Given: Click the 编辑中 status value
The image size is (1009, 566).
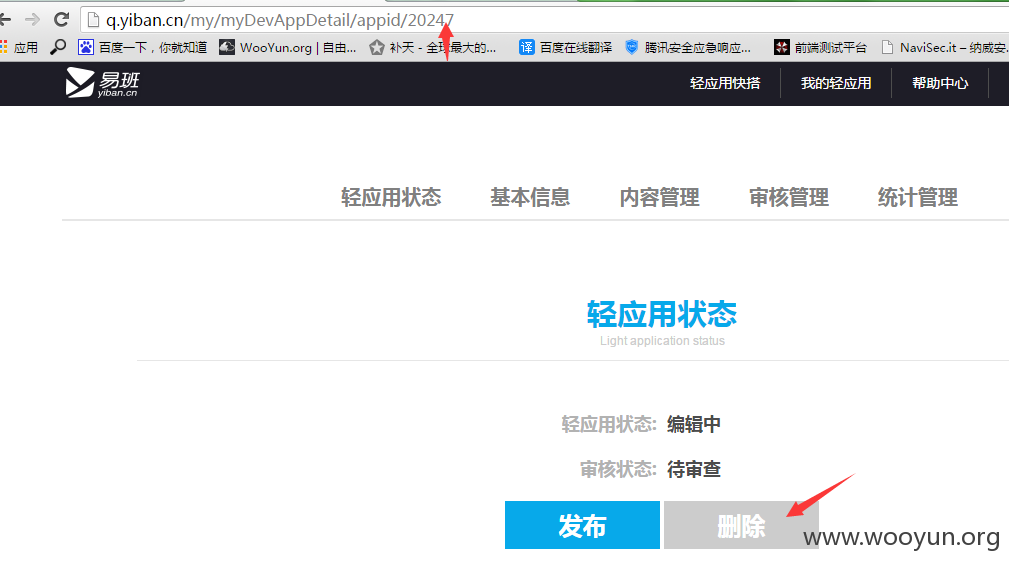Looking at the screenshot, I should [x=694, y=424].
